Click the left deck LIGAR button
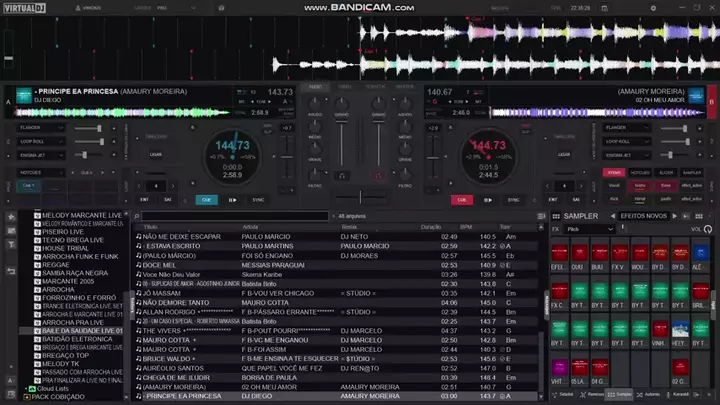This screenshot has width=720, height=405. pos(156,154)
